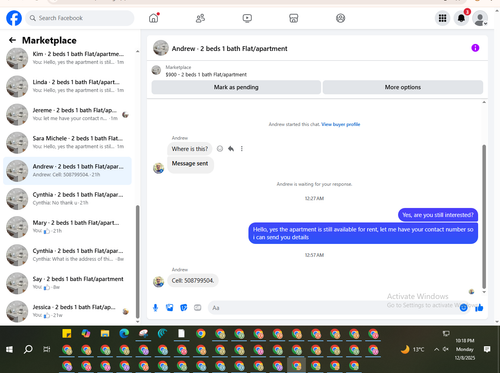Open the emoji picker in message box
The width and height of the screenshot is (500, 373).
click(463, 308)
